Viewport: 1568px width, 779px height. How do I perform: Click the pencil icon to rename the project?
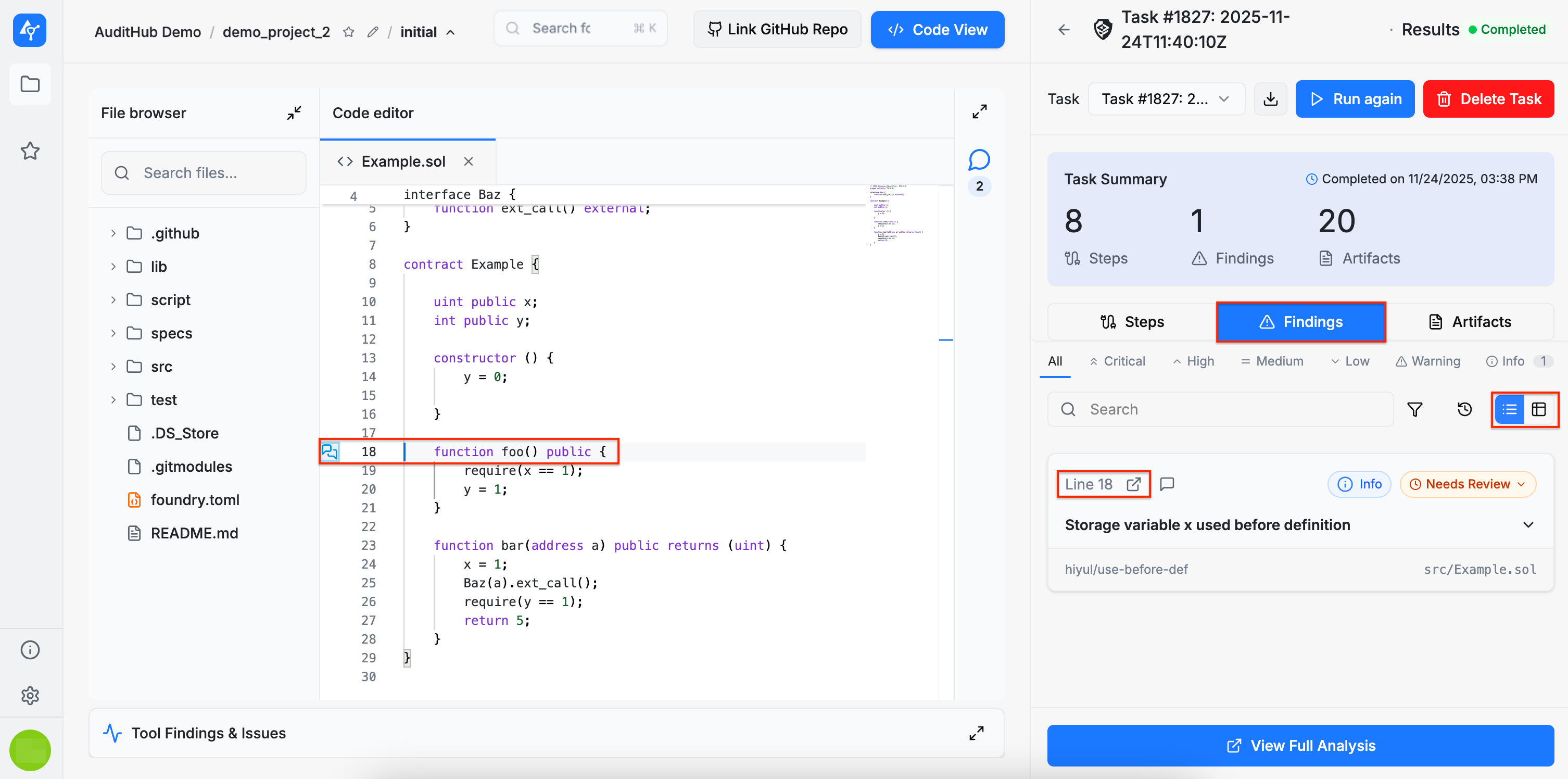(373, 32)
